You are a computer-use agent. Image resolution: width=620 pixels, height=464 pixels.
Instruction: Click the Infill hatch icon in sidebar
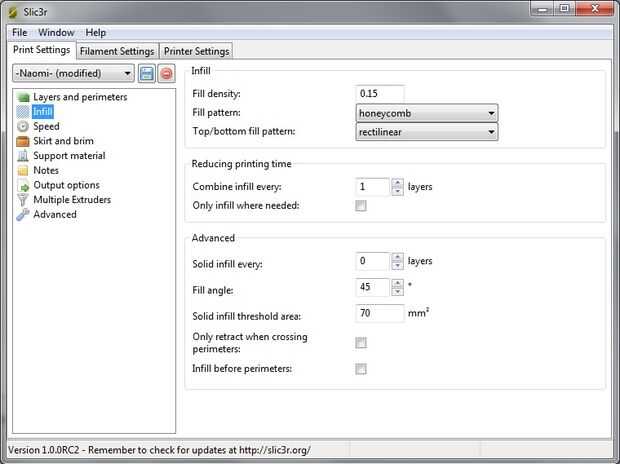[x=23, y=112]
